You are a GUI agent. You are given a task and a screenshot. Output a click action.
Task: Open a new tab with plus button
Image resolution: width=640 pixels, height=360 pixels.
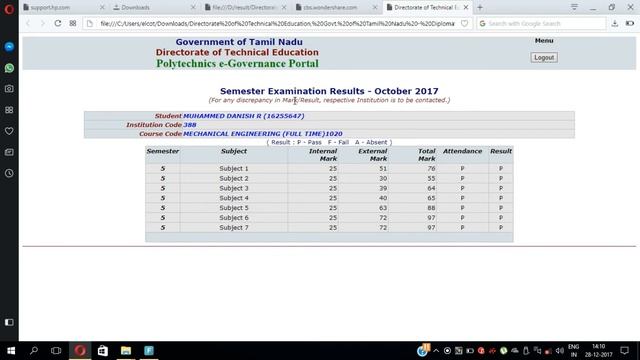480,7
